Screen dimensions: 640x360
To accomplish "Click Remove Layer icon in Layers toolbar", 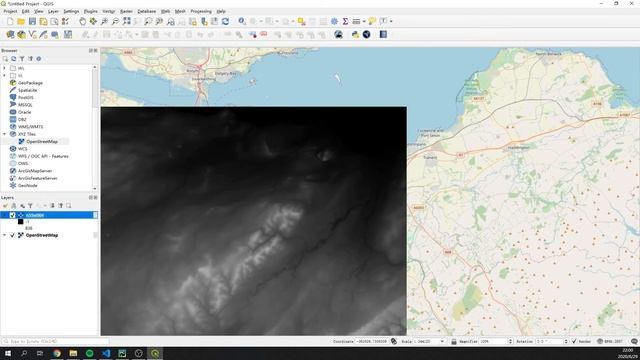I will (69, 206).
